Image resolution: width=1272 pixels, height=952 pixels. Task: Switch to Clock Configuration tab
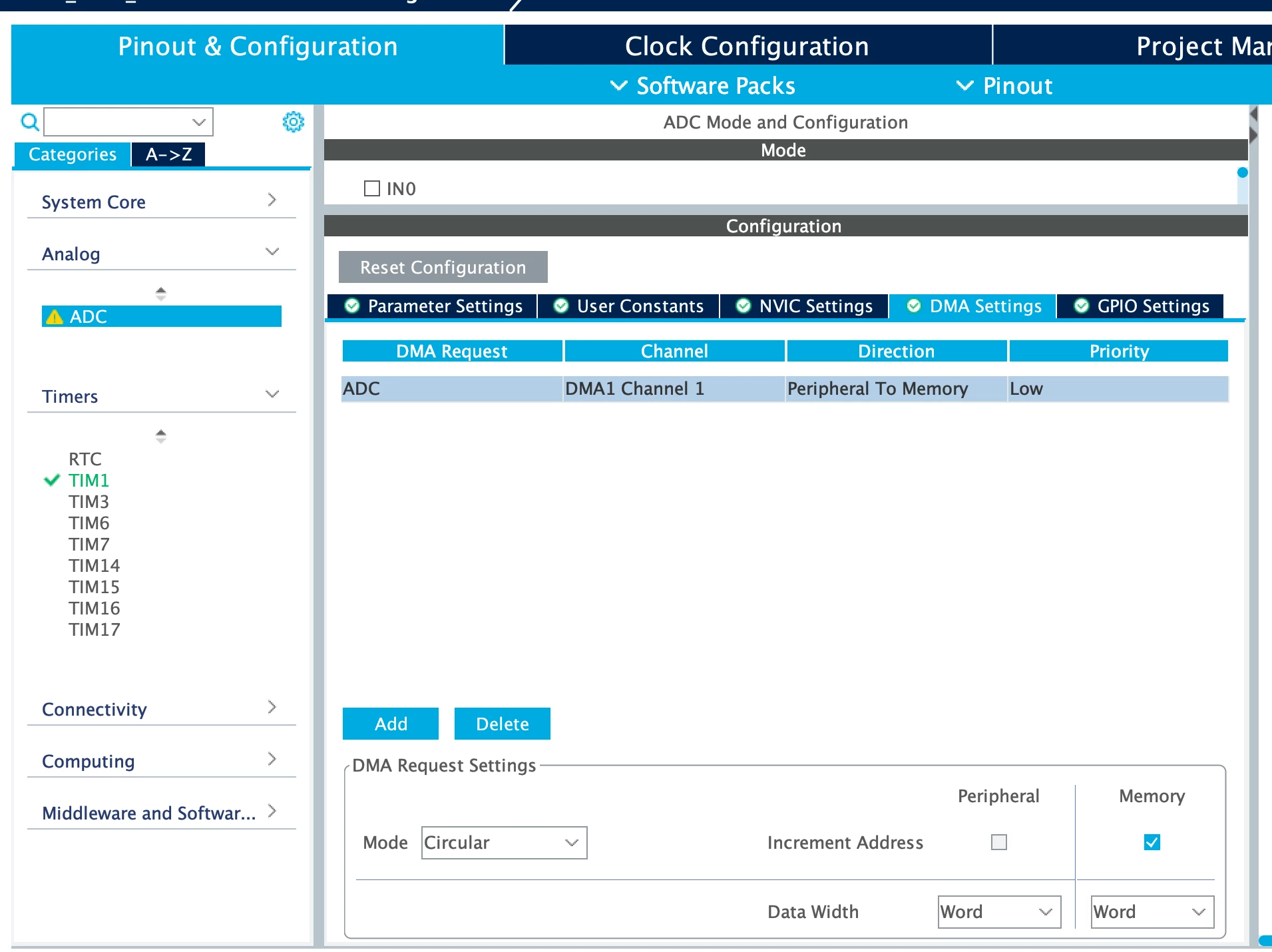coord(747,46)
